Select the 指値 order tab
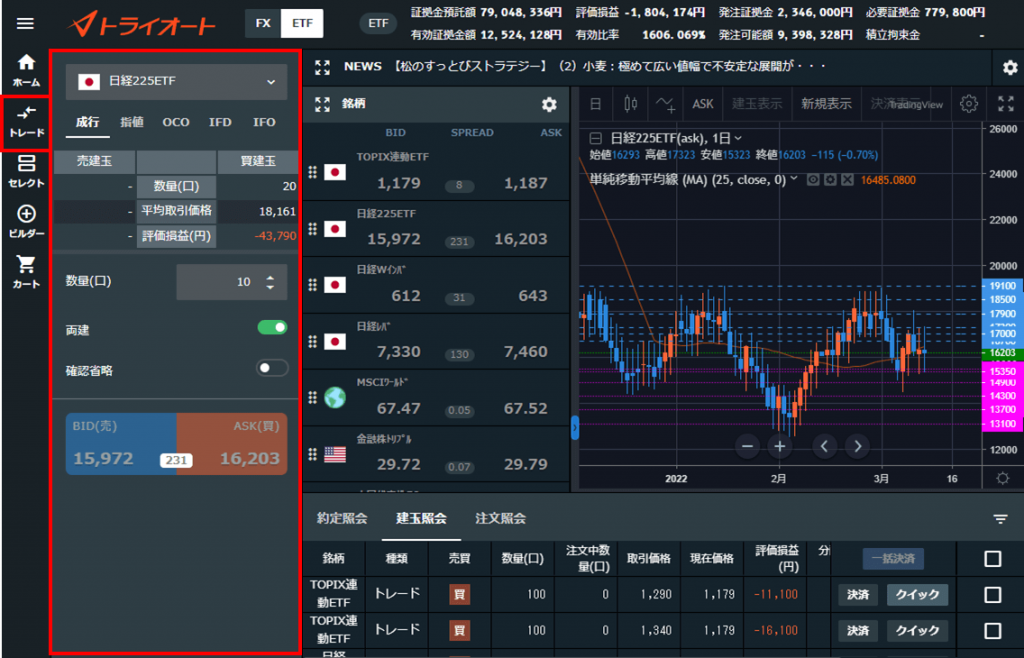This screenshot has width=1024, height=658. point(132,122)
